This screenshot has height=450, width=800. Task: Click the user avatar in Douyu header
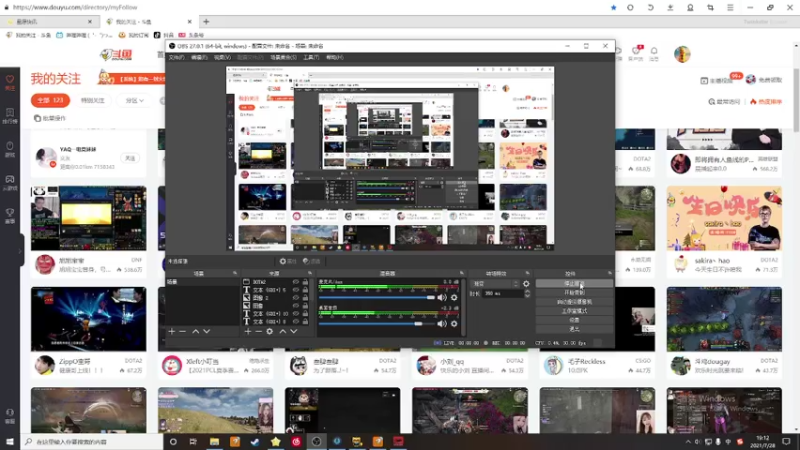tap(682, 54)
